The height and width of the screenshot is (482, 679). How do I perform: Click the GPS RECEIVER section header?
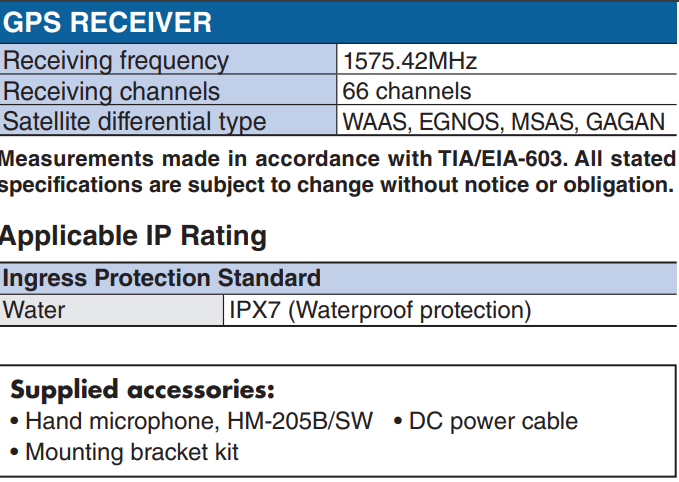(108, 22)
